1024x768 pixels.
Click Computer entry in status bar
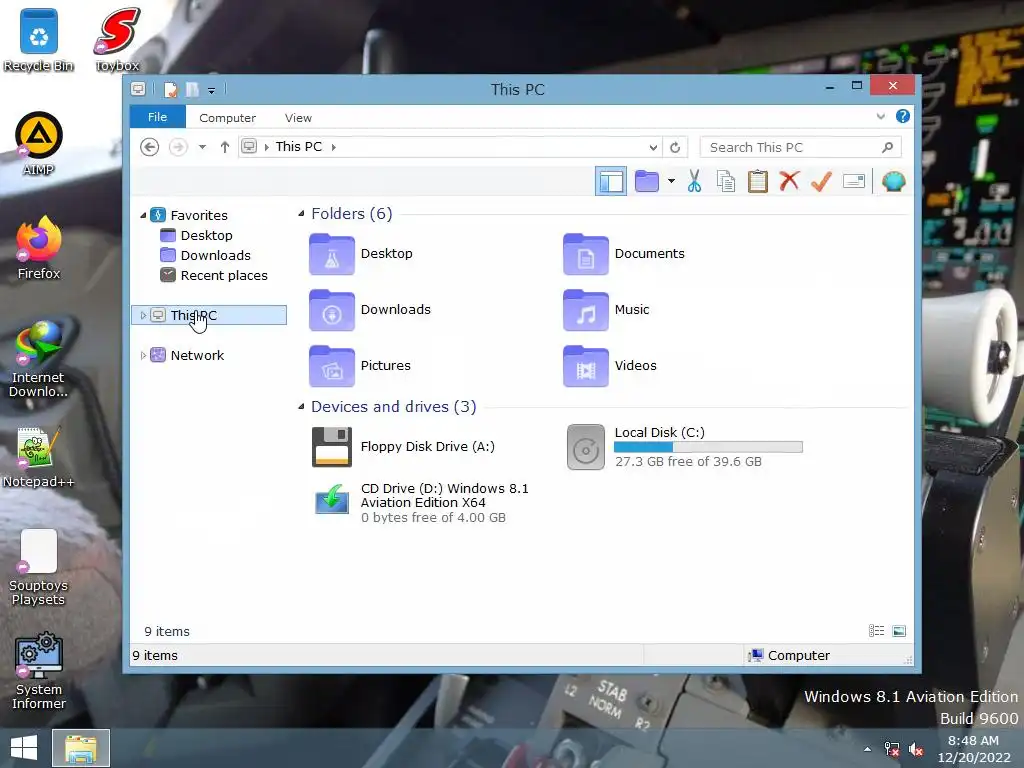[790, 655]
